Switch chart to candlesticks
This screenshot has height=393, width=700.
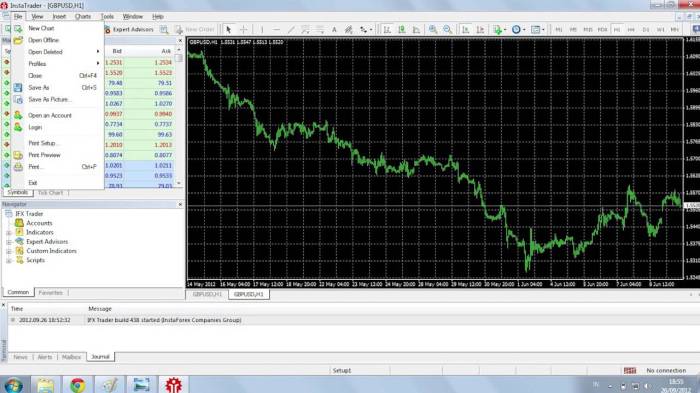point(402,29)
